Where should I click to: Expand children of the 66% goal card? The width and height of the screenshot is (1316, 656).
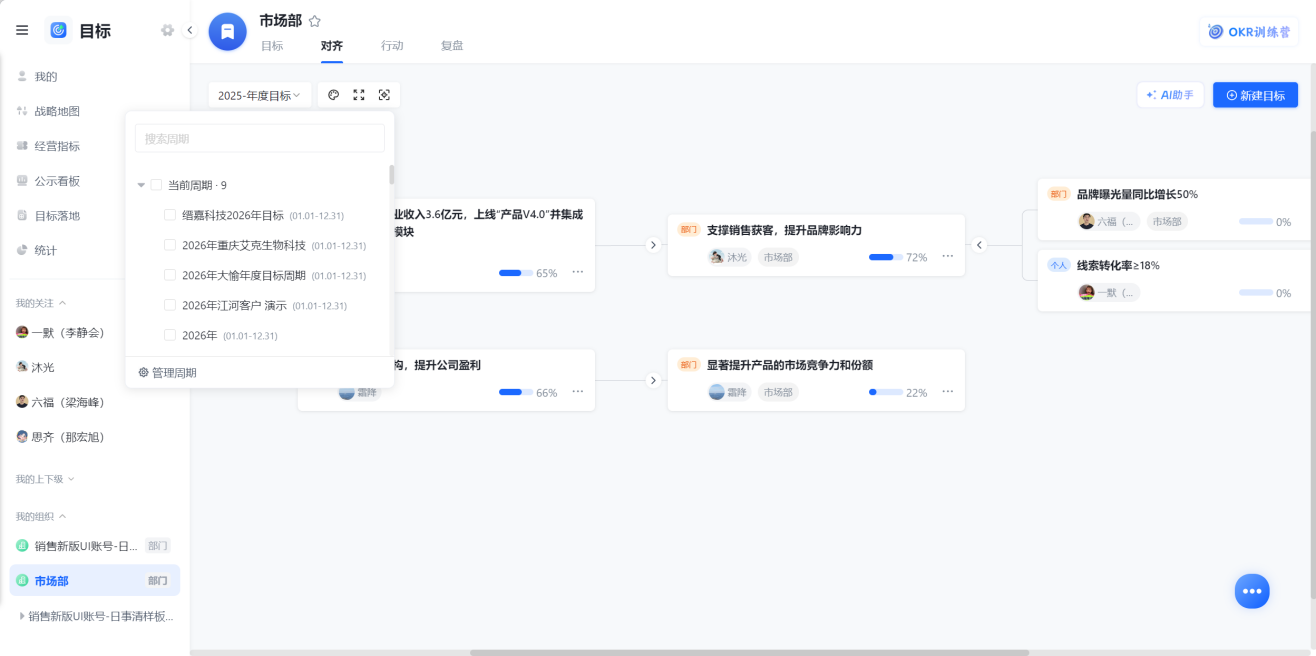point(653,380)
